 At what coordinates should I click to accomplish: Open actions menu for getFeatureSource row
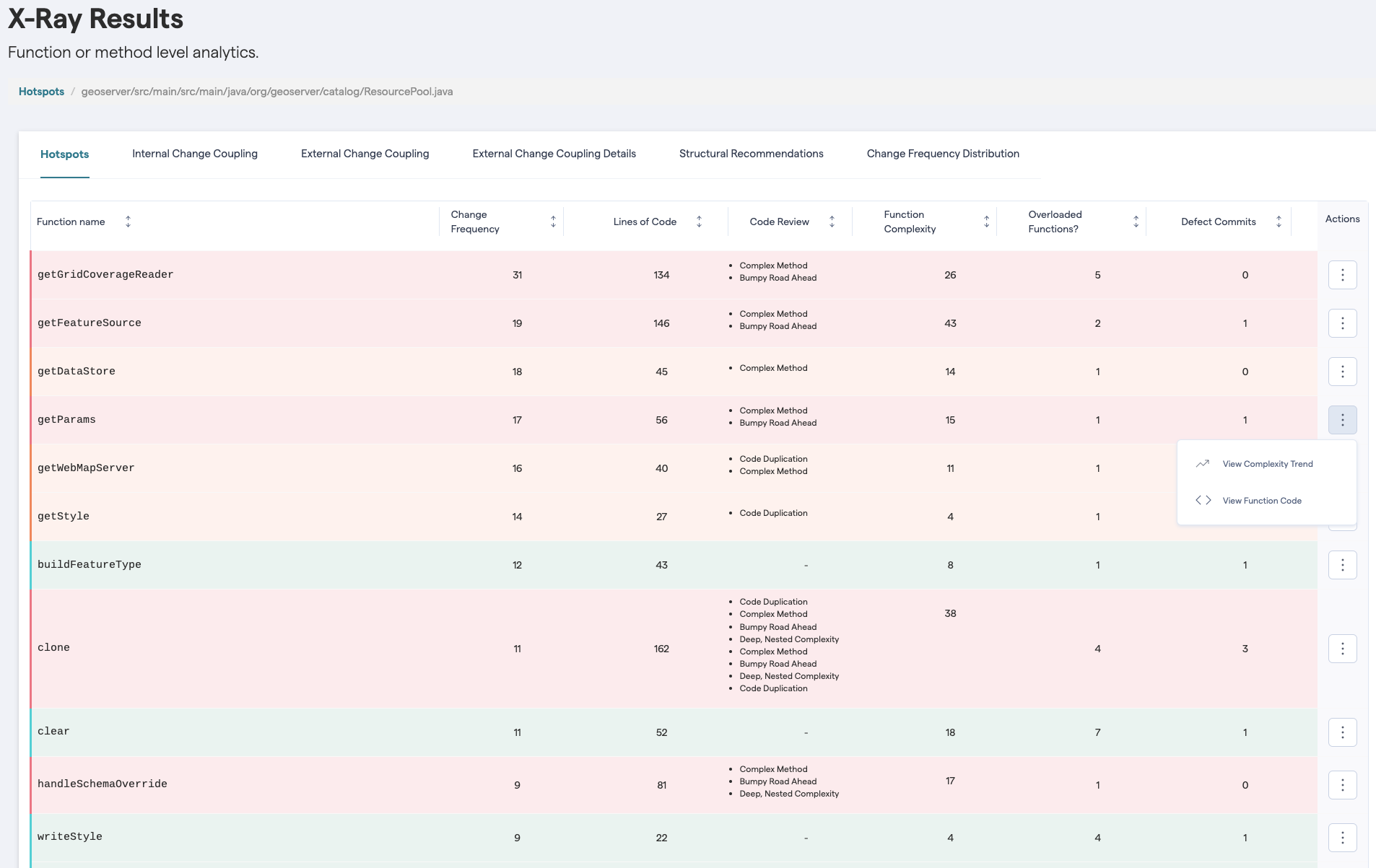pos(1342,323)
